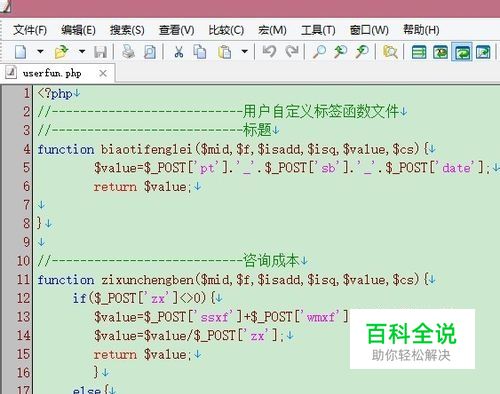The width and height of the screenshot is (500, 394).
Task: Open the 查看(V) menu
Action: [177, 30]
